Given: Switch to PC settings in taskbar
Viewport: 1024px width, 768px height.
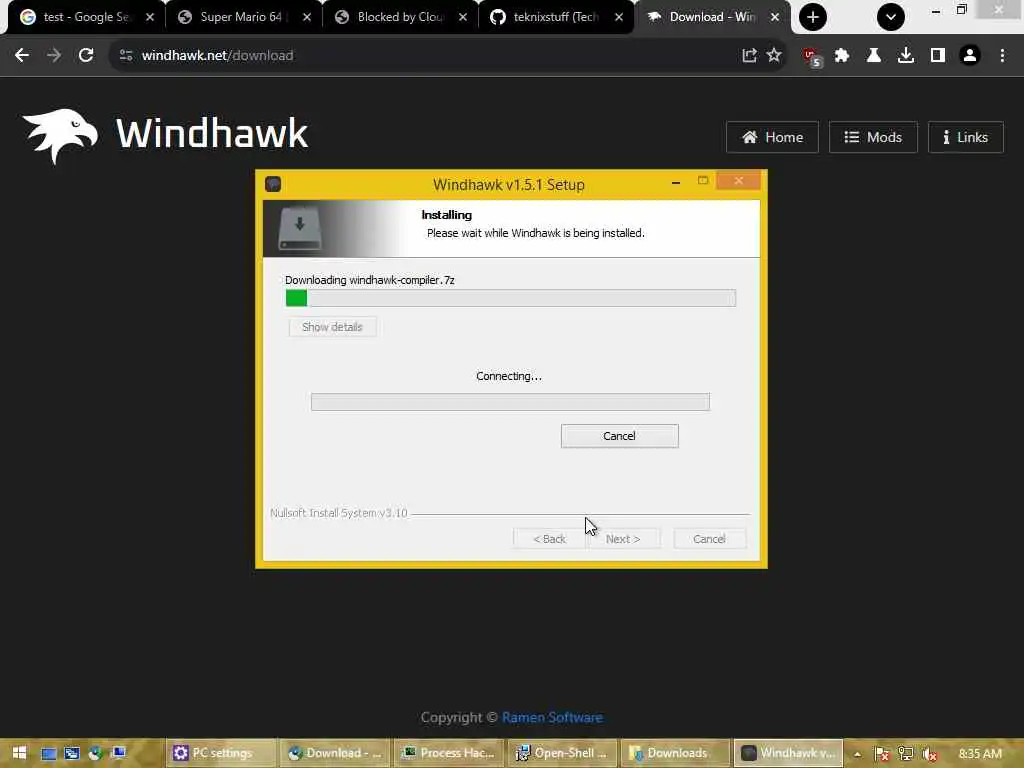Looking at the screenshot, I should [x=221, y=753].
